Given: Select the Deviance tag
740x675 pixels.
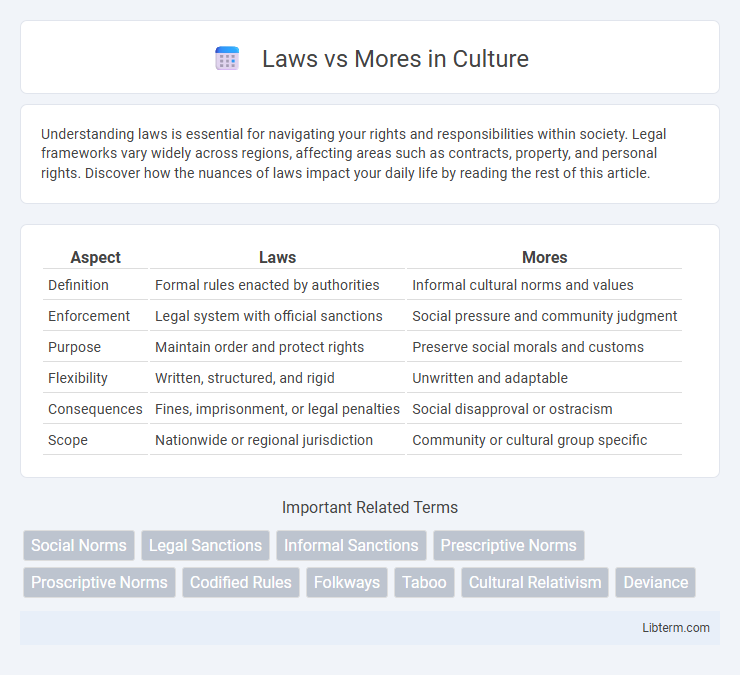Looking at the screenshot, I should (656, 582).
